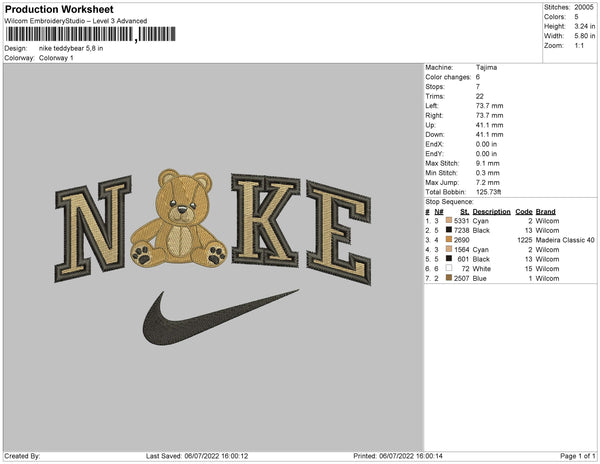Click the 'Stops:' label

(x=435, y=86)
